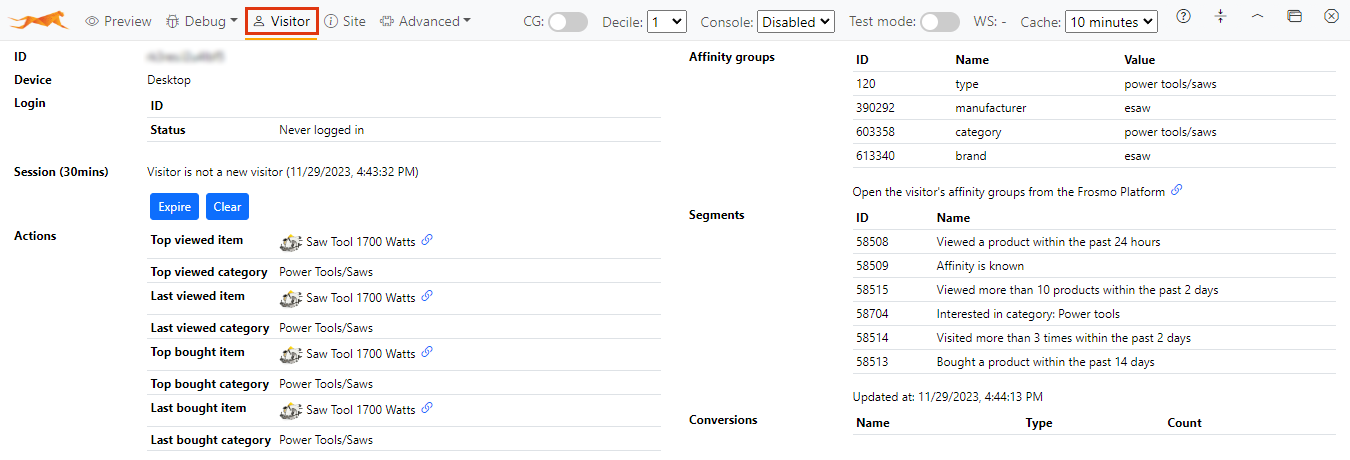1350x460 pixels.
Task: Click the Frosmo cheetah logo
Action: 39,20
